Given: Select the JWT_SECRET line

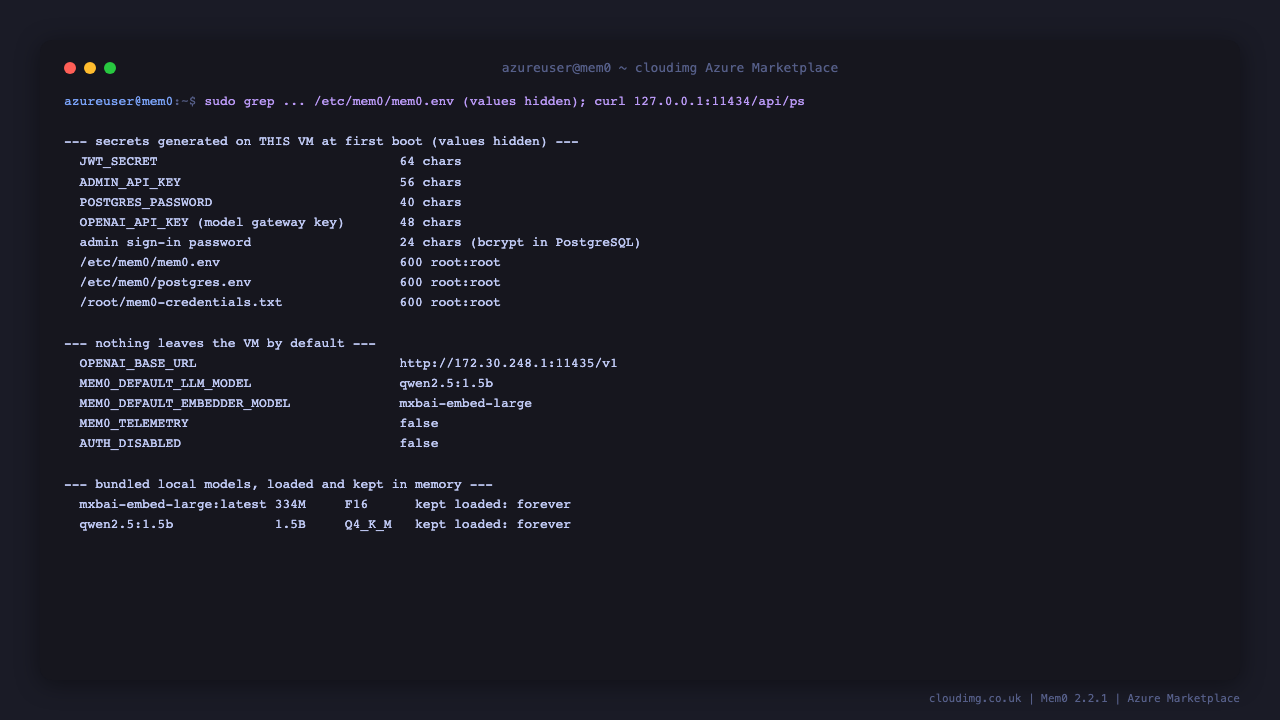Looking at the screenshot, I should pyautogui.click(x=271, y=161).
